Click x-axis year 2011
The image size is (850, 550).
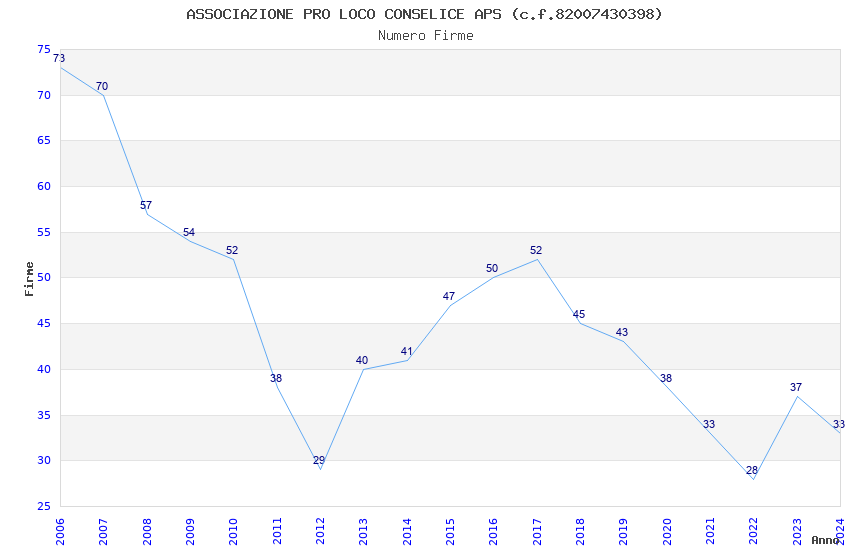(277, 532)
